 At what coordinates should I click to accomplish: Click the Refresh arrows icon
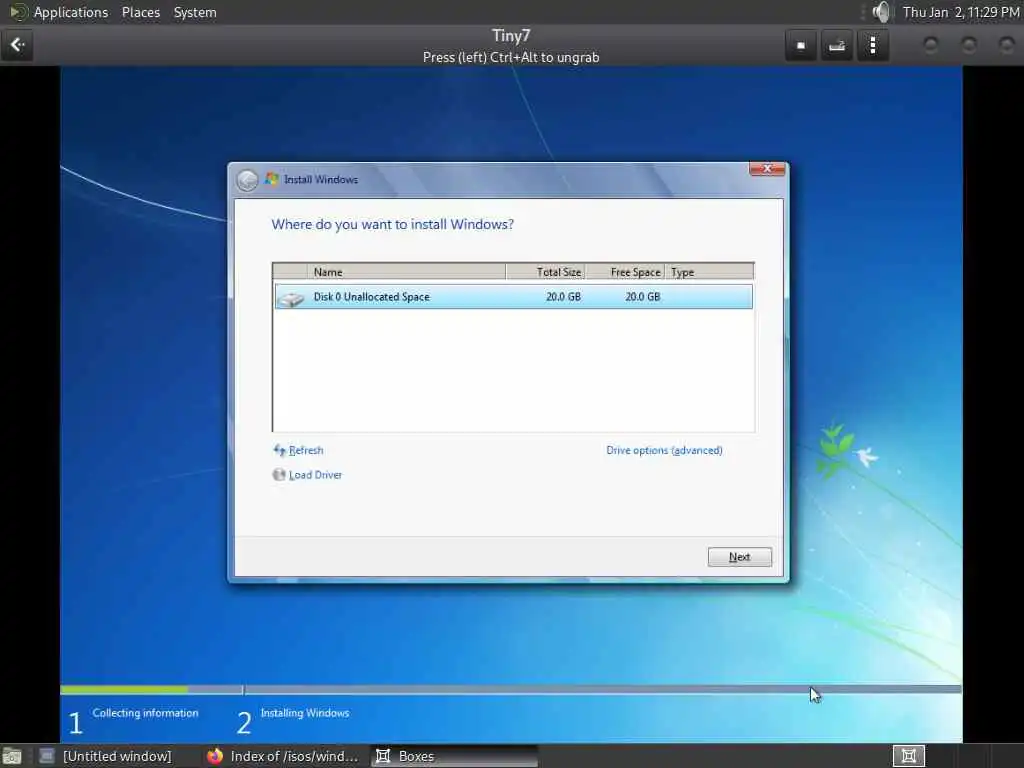coord(280,450)
